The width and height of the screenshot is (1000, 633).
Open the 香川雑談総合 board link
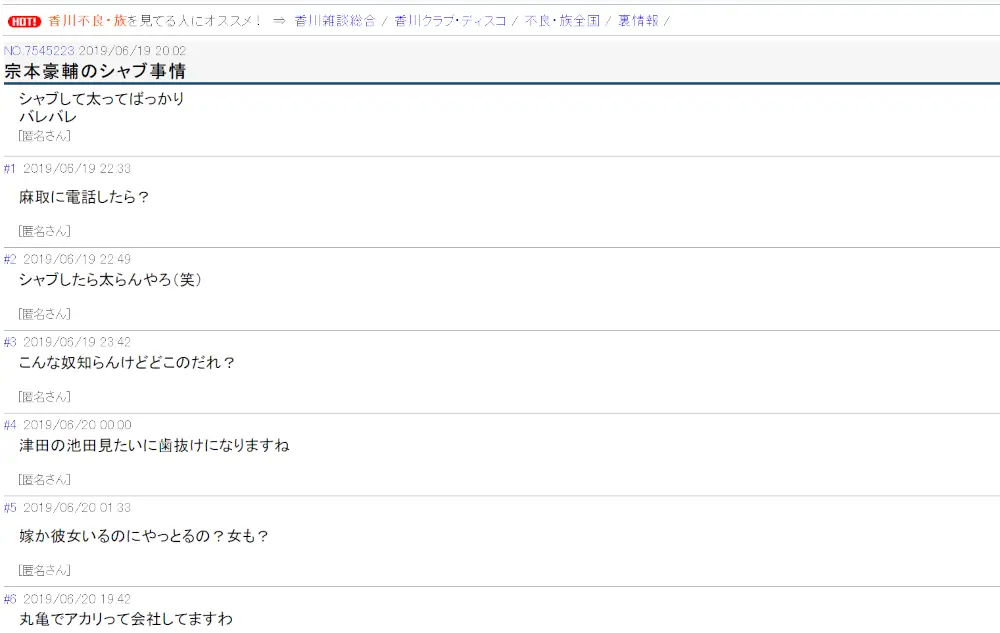click(x=335, y=21)
